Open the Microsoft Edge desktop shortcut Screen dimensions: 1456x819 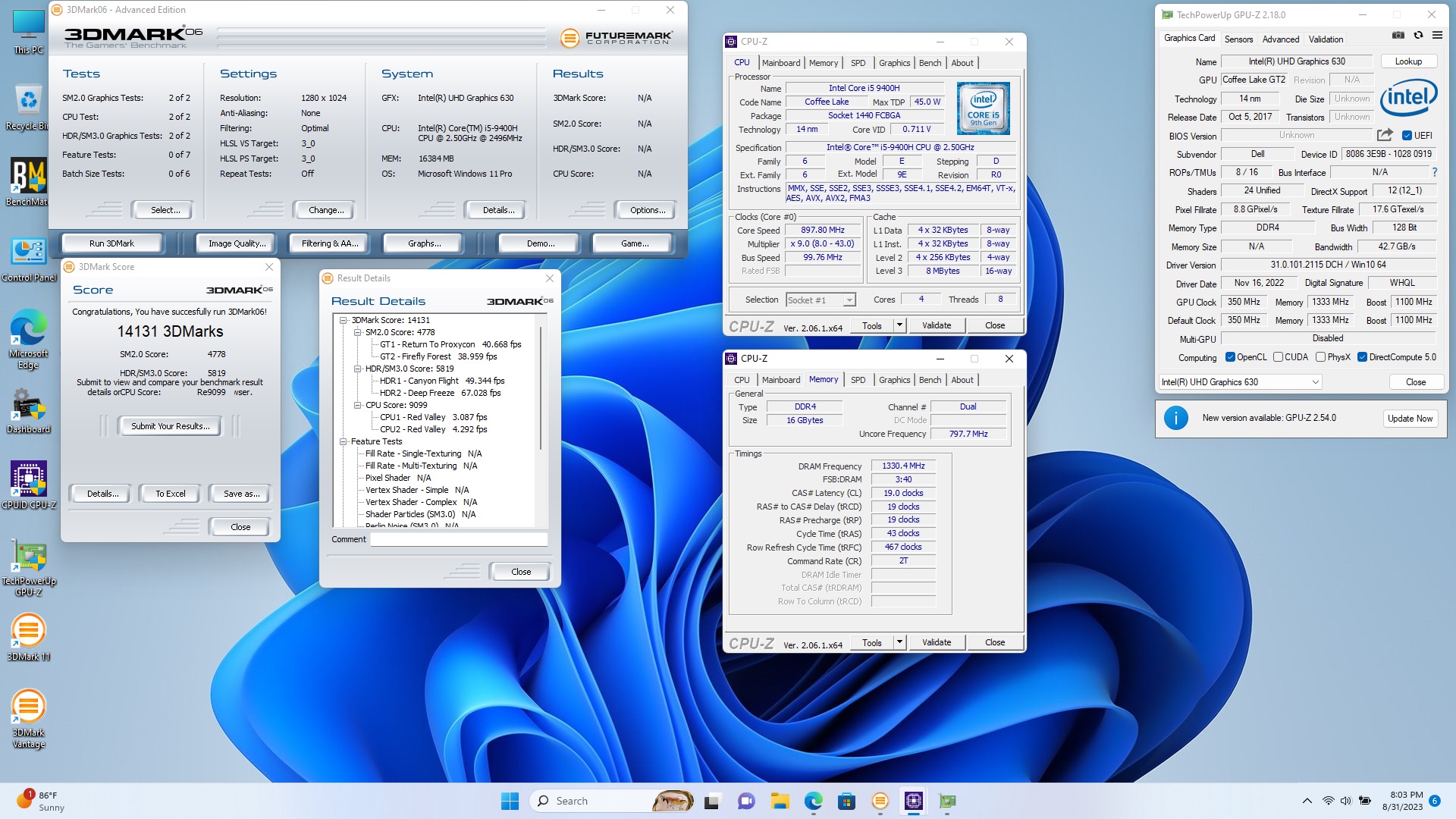point(29,340)
